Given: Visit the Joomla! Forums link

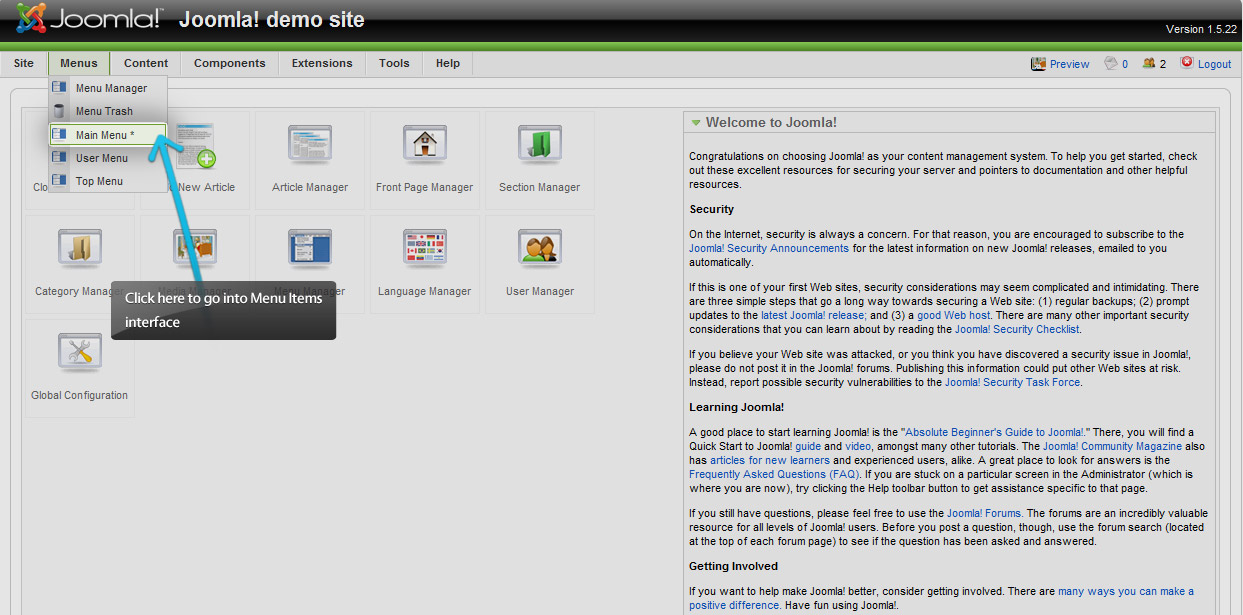Looking at the screenshot, I should (984, 513).
